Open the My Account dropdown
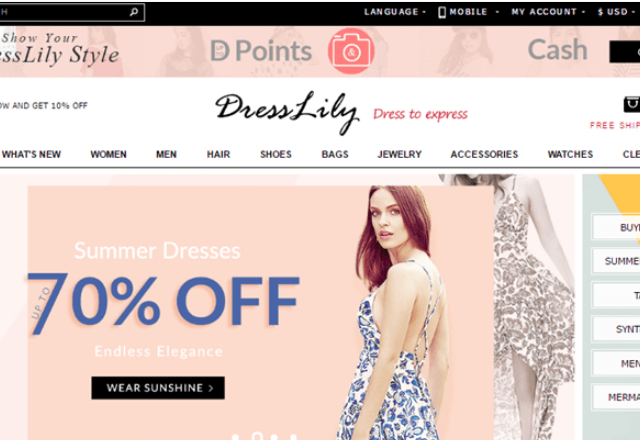The height and width of the screenshot is (440, 640). [547, 12]
